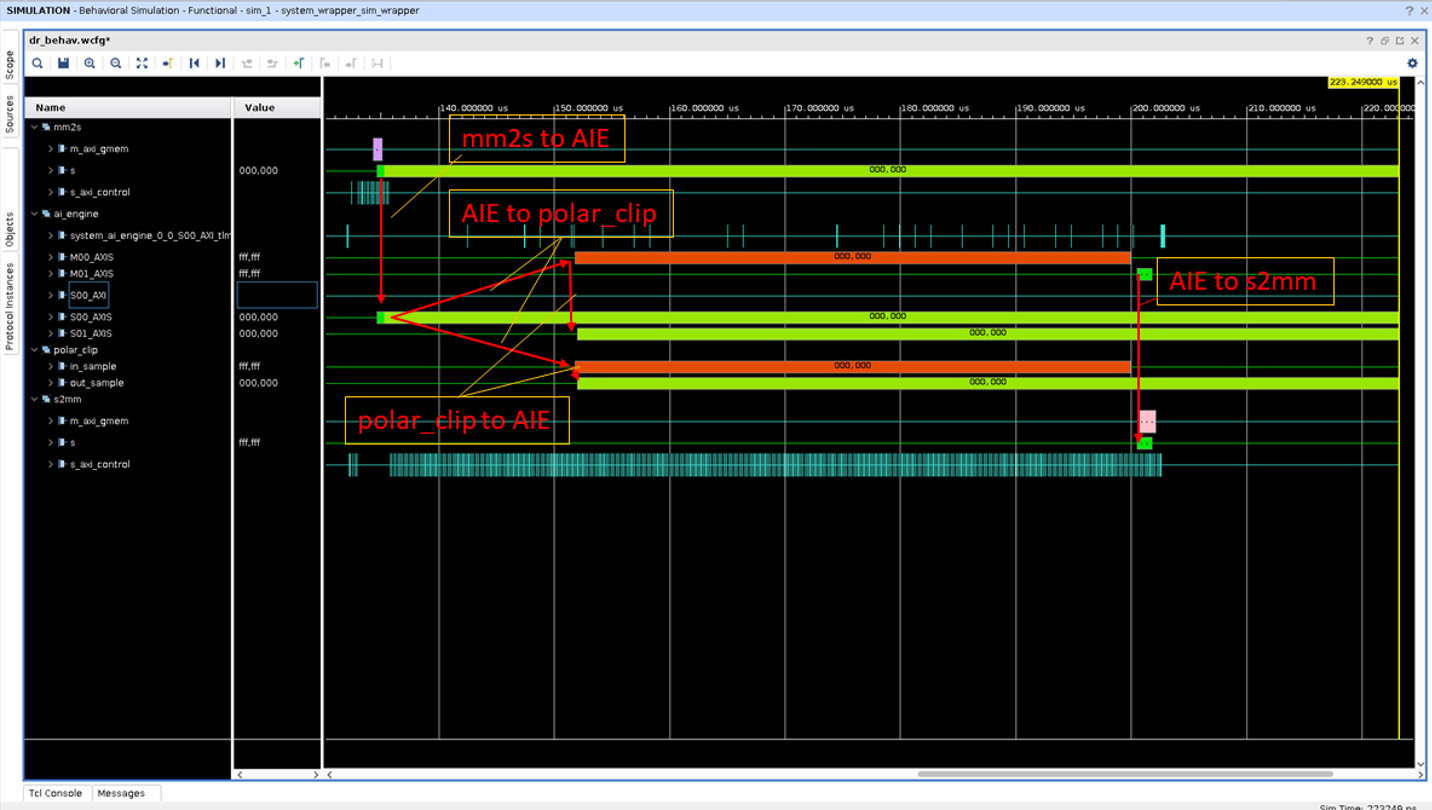
Task: Save the waveform configuration
Action: pyautogui.click(x=63, y=63)
